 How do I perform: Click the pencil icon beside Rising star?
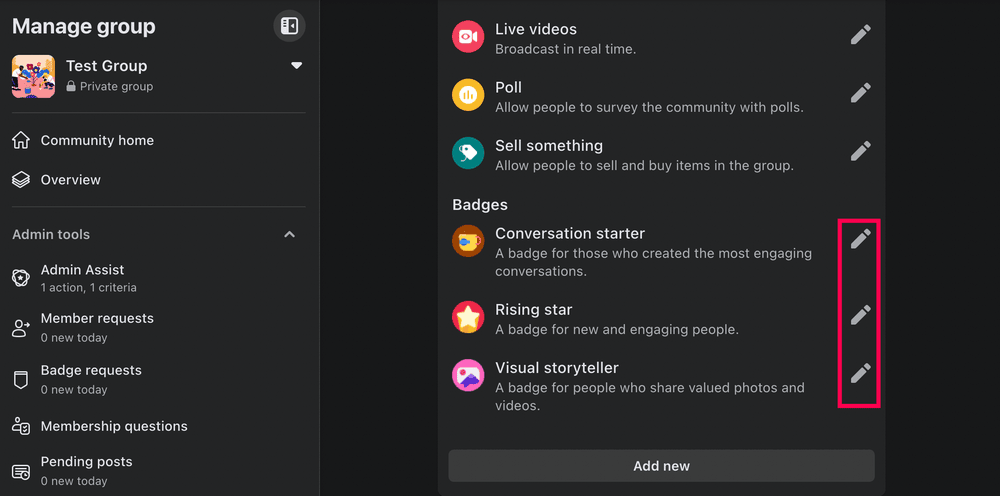tap(860, 315)
